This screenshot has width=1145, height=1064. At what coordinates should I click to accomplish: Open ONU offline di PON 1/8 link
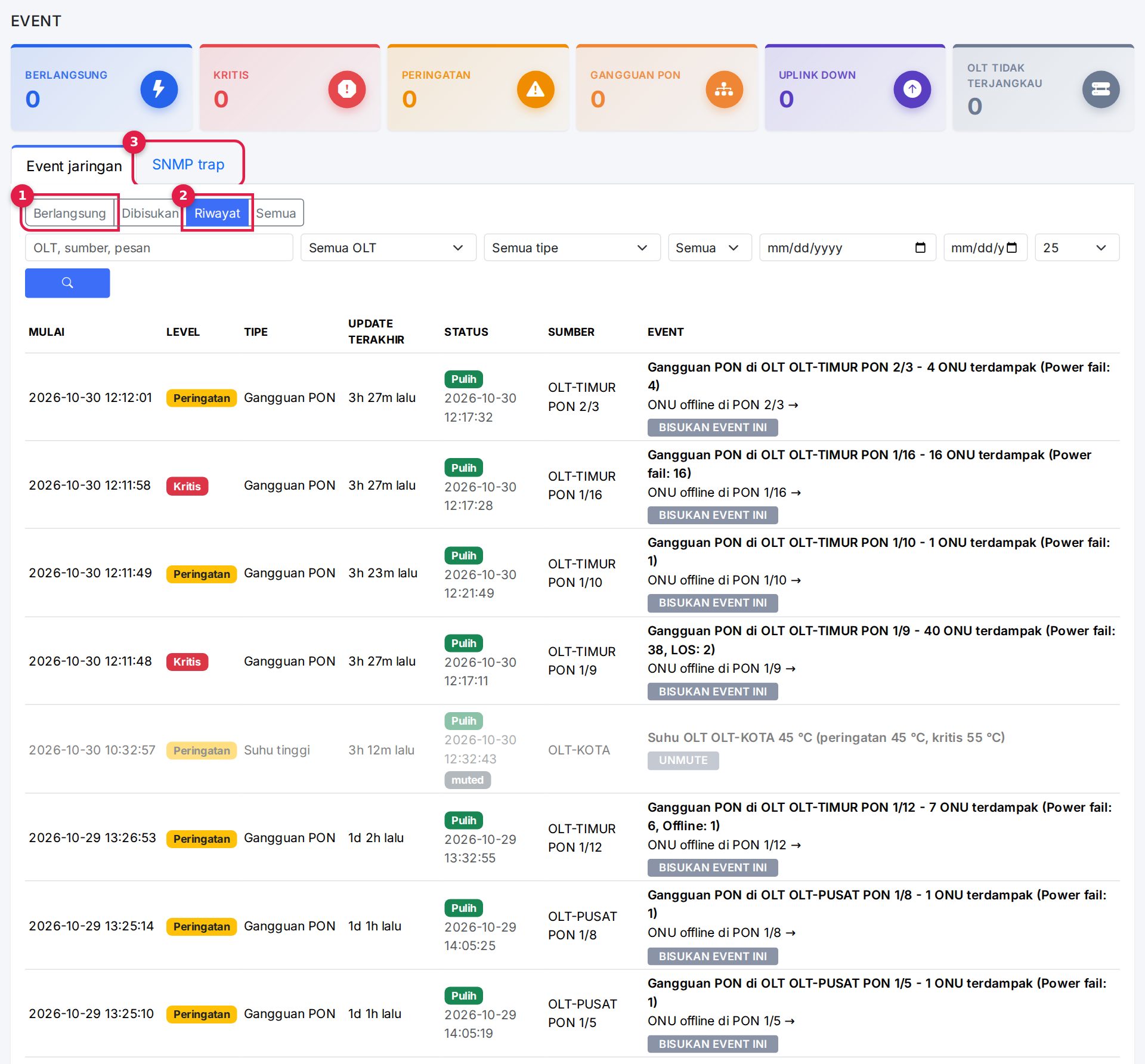[722, 933]
